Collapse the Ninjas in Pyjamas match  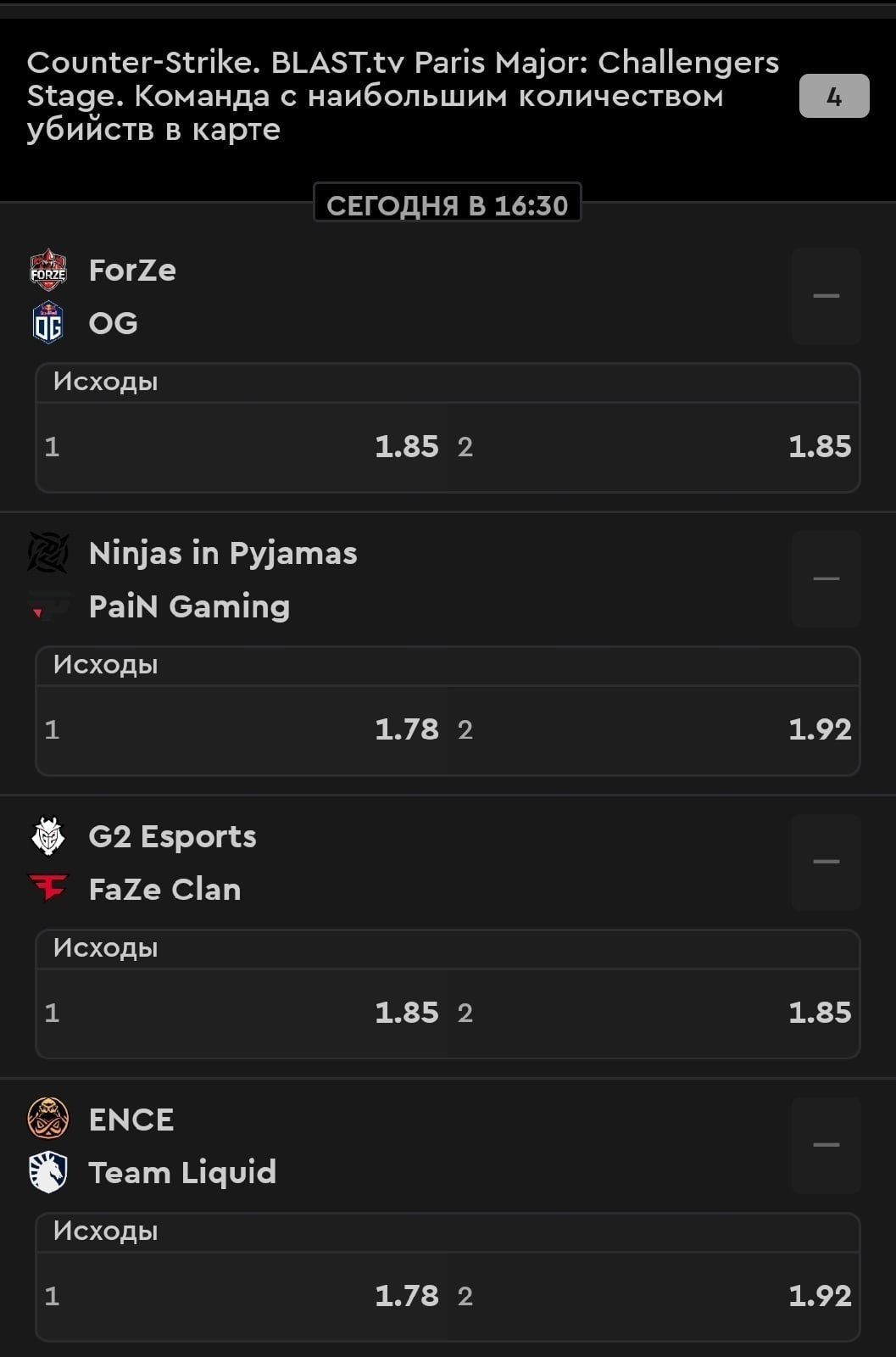(826, 578)
